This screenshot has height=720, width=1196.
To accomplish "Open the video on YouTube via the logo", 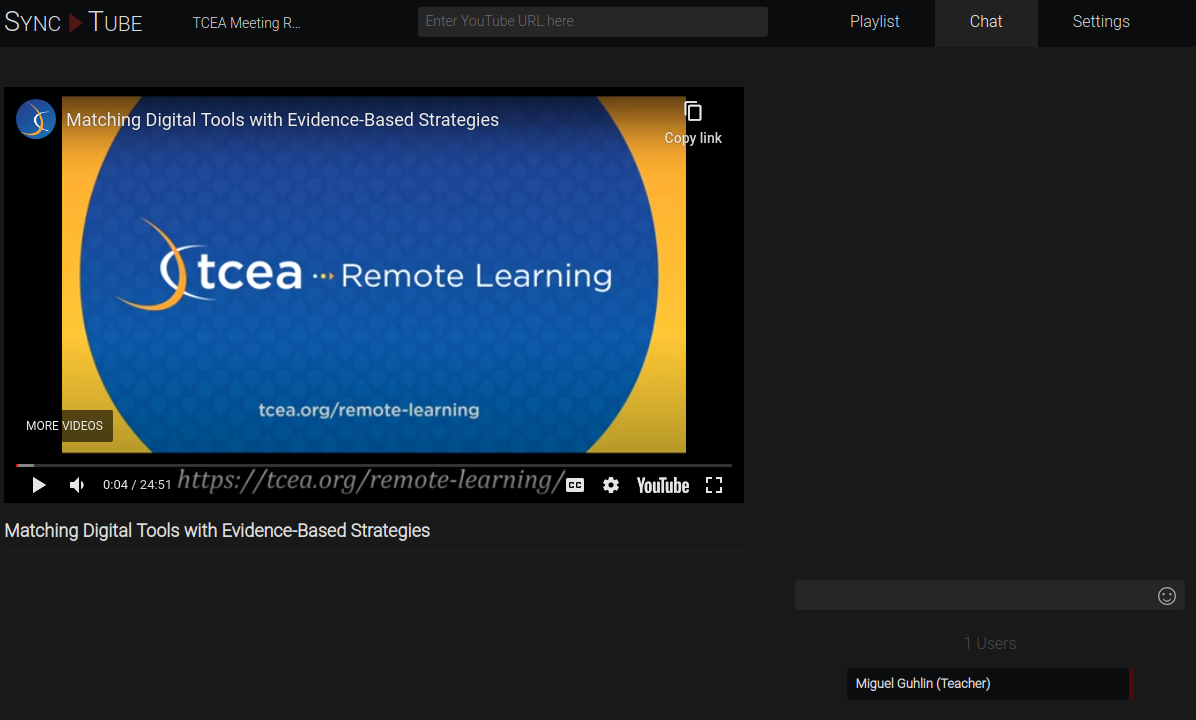I will [663, 485].
